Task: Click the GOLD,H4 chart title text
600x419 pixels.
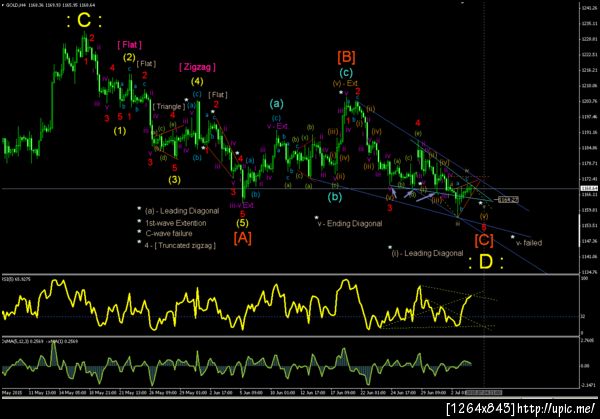Action: (49, 5)
